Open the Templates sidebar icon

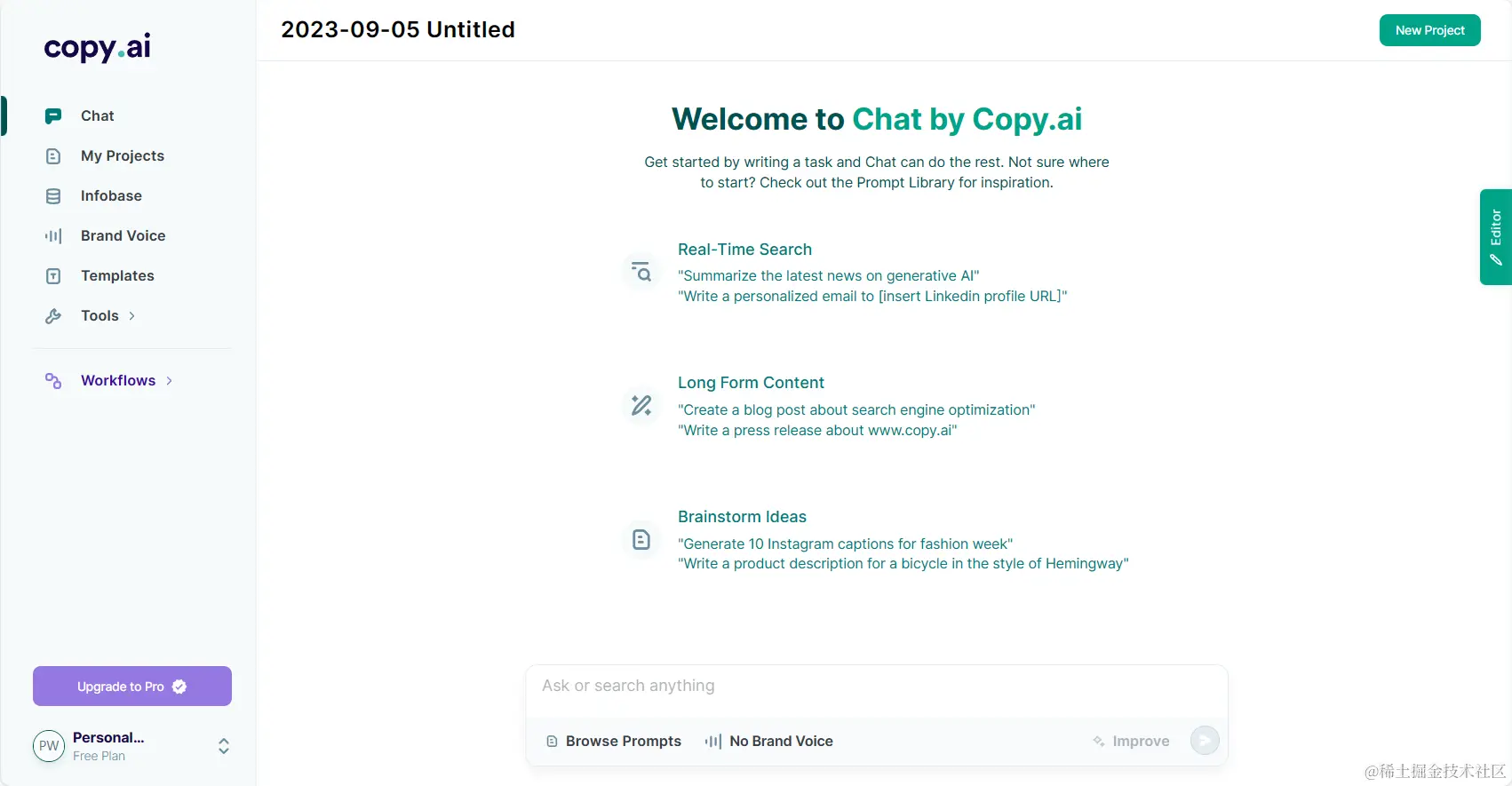pos(53,275)
